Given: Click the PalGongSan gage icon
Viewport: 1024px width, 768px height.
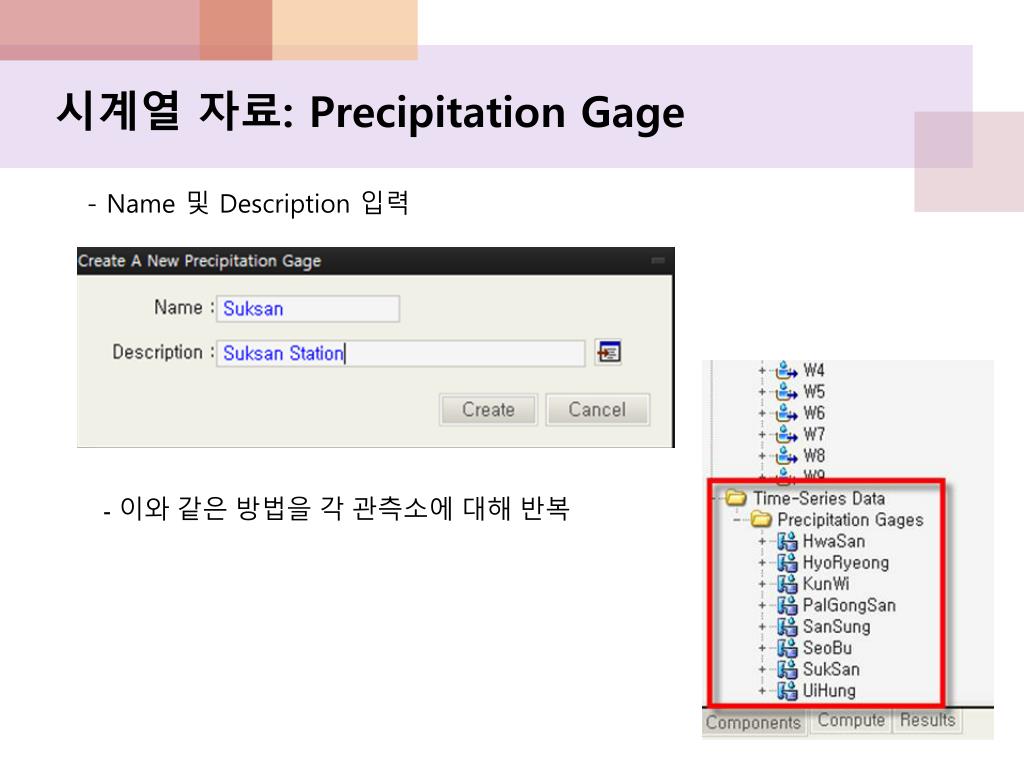Looking at the screenshot, I should coord(787,605).
